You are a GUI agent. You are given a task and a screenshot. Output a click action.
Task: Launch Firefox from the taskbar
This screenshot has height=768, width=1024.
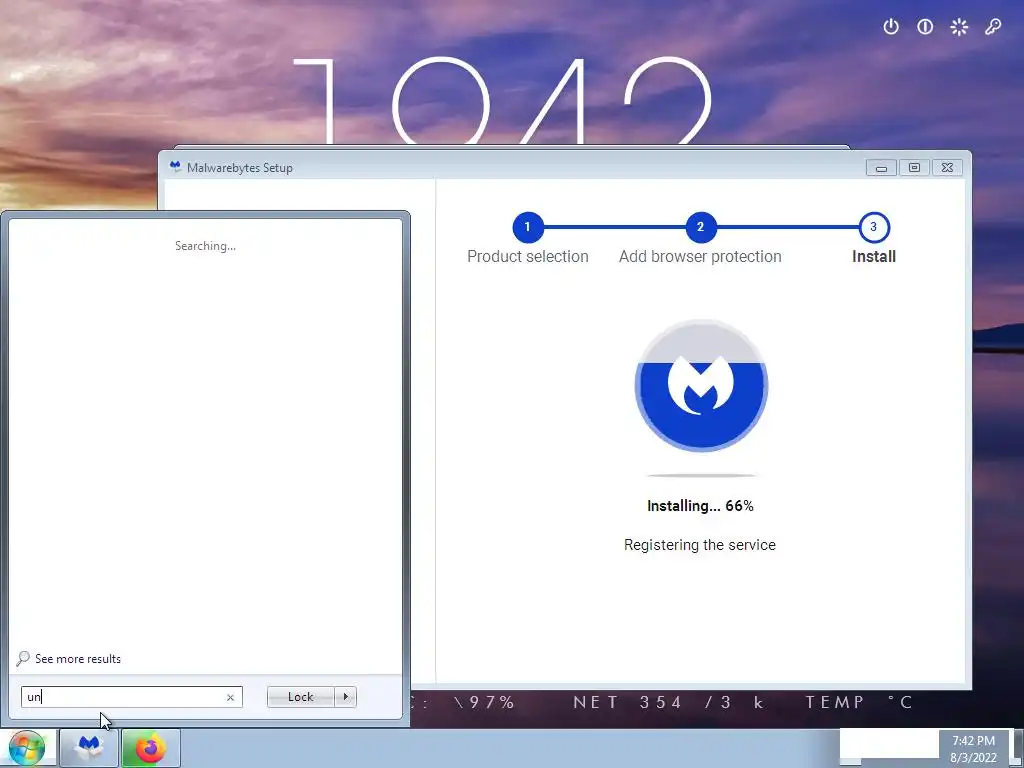(150, 748)
